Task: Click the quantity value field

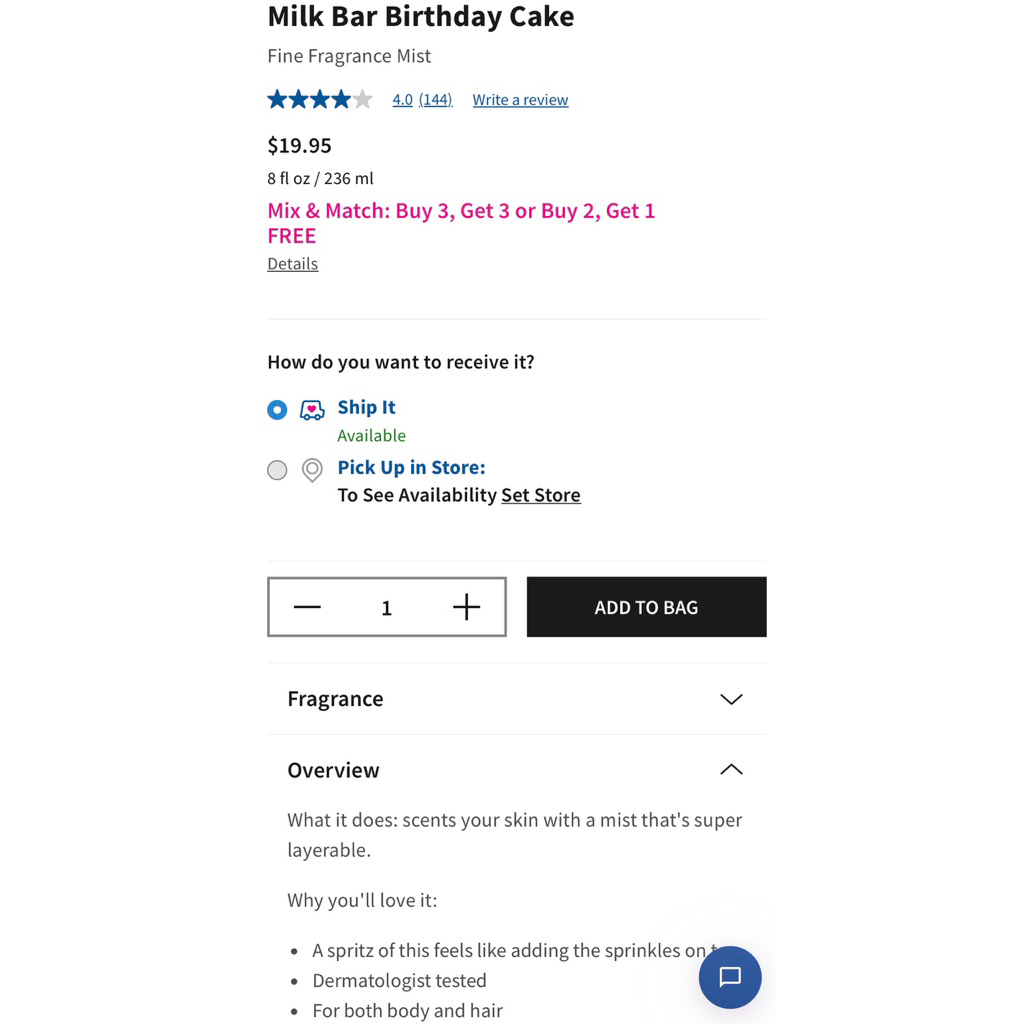Action: coord(386,608)
